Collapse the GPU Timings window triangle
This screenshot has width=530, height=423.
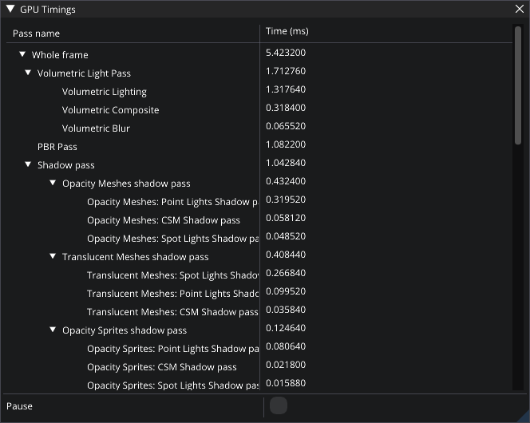[10, 9]
